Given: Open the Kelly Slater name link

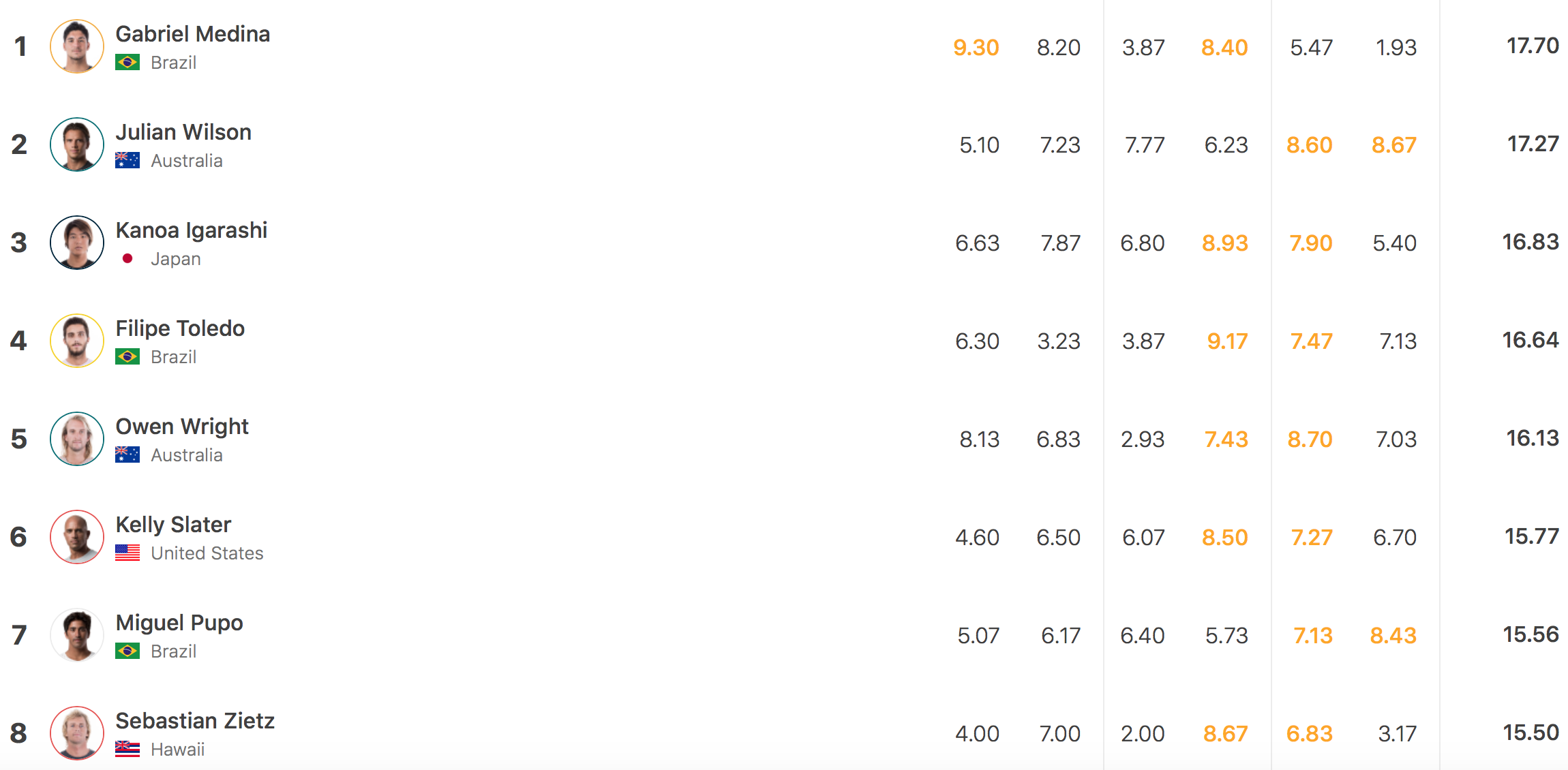Looking at the screenshot, I should tap(173, 525).
